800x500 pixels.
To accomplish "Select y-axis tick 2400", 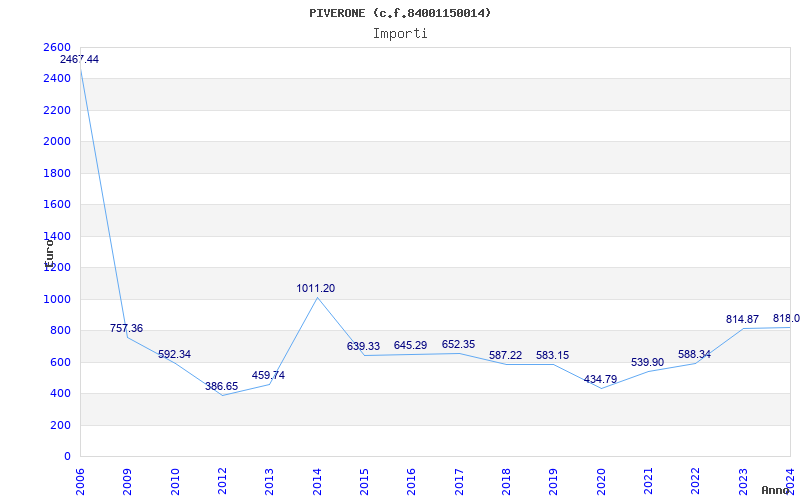I will (x=57, y=79).
